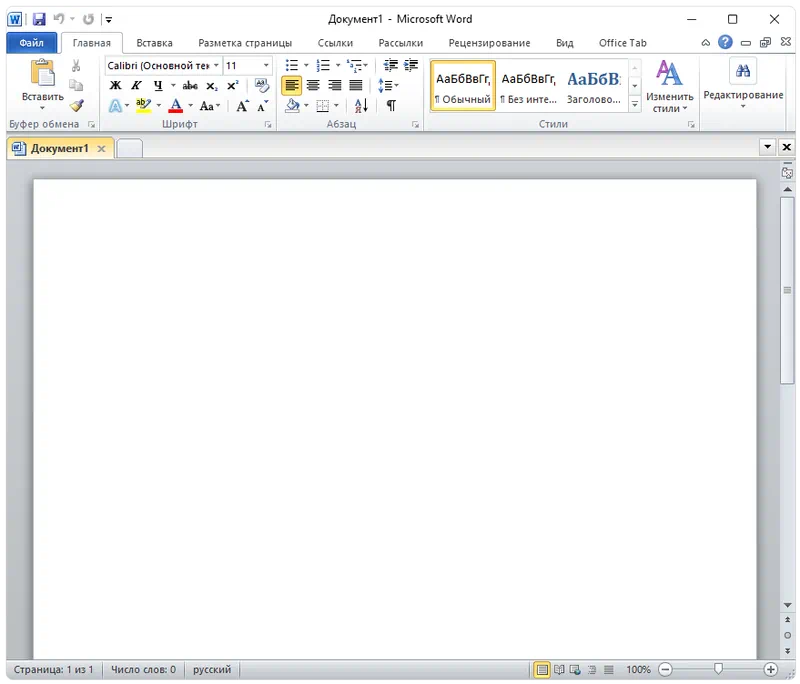Switch to the Вставка ribbon tab
Image resolution: width=800 pixels, height=684 pixels.
pyautogui.click(x=154, y=43)
